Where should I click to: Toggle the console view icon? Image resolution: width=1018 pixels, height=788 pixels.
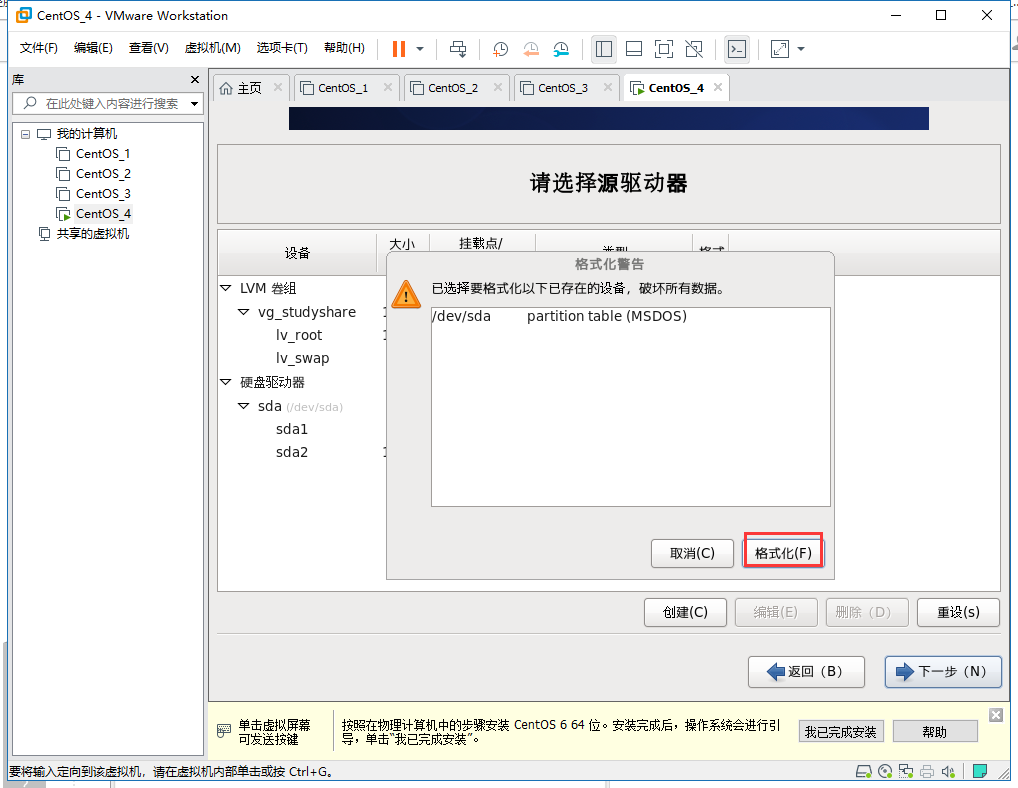click(x=737, y=49)
